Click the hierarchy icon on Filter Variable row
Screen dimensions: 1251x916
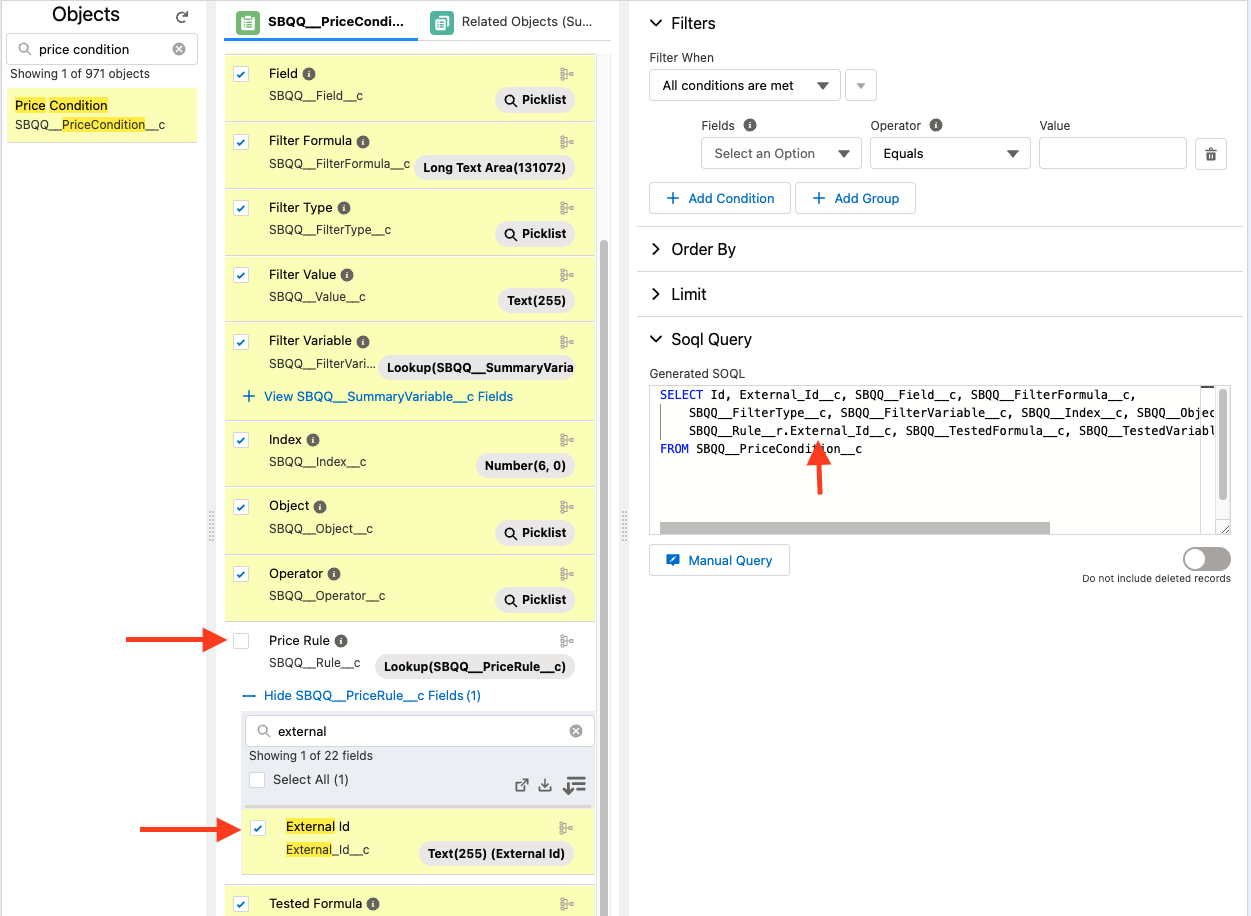(566, 342)
